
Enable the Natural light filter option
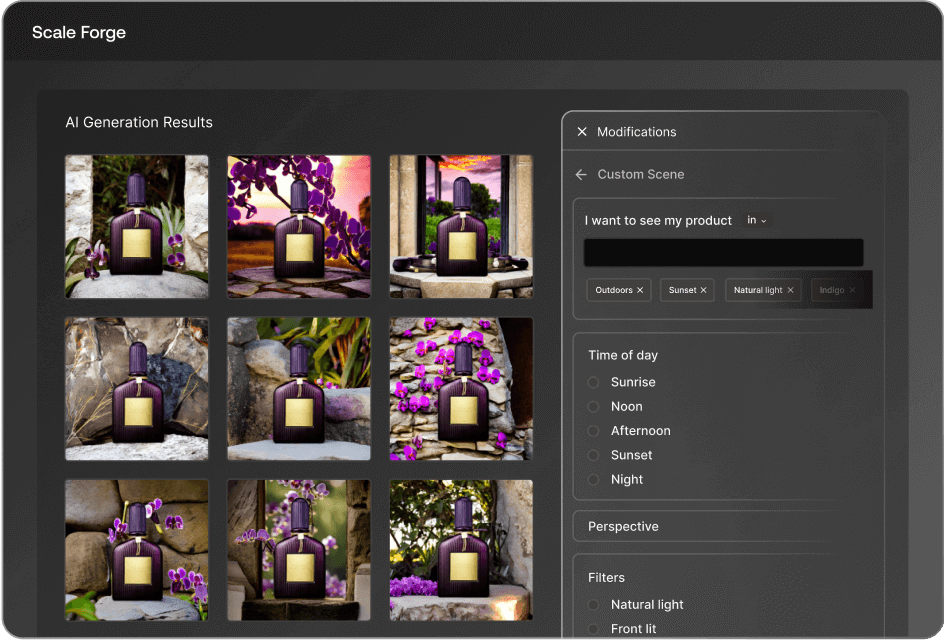point(593,604)
